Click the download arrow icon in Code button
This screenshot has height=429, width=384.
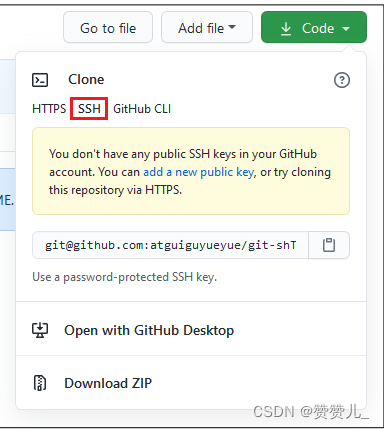pyautogui.click(x=286, y=29)
